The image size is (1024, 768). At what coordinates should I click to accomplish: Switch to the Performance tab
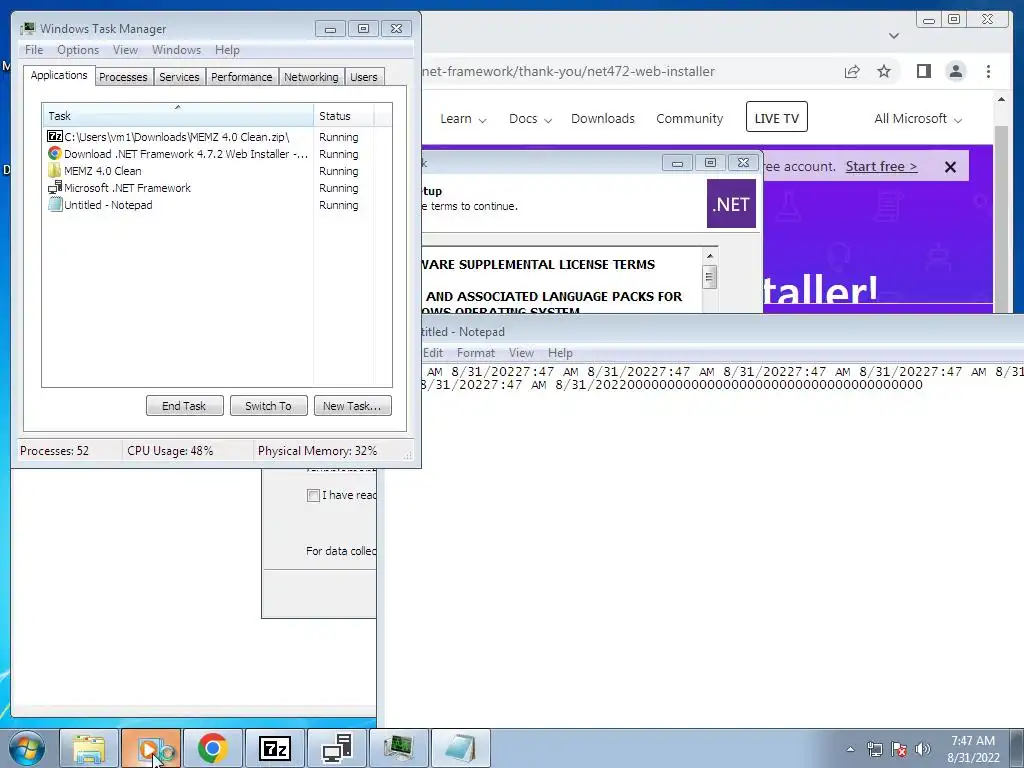coord(242,77)
